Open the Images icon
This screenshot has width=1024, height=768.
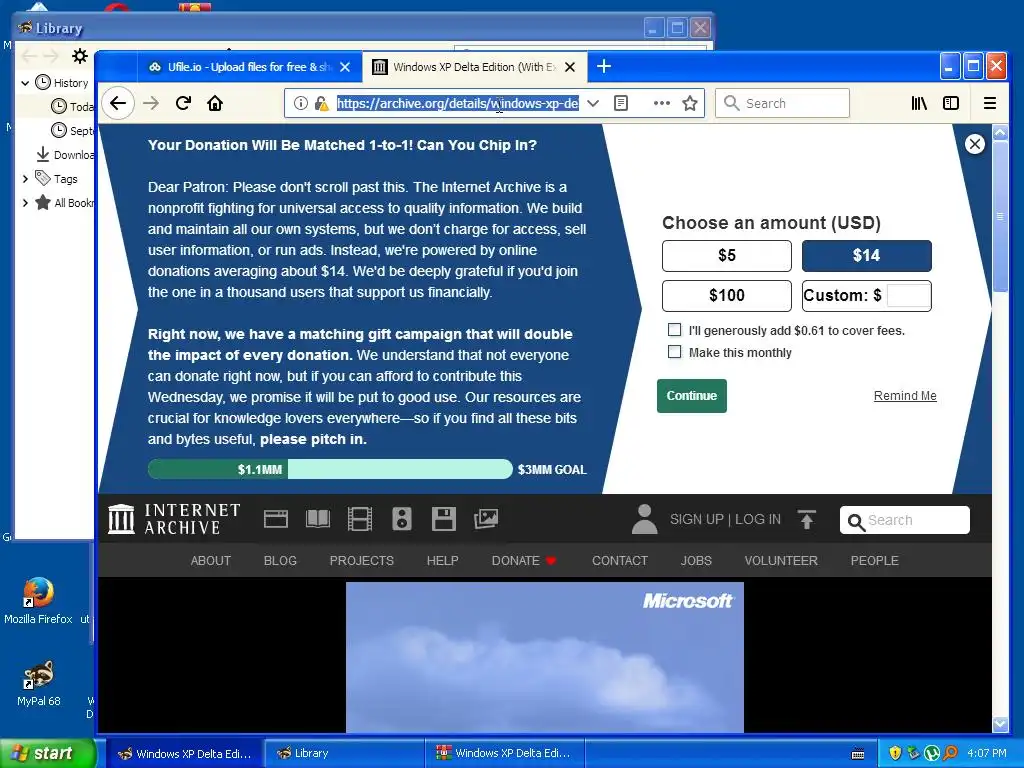(486, 519)
